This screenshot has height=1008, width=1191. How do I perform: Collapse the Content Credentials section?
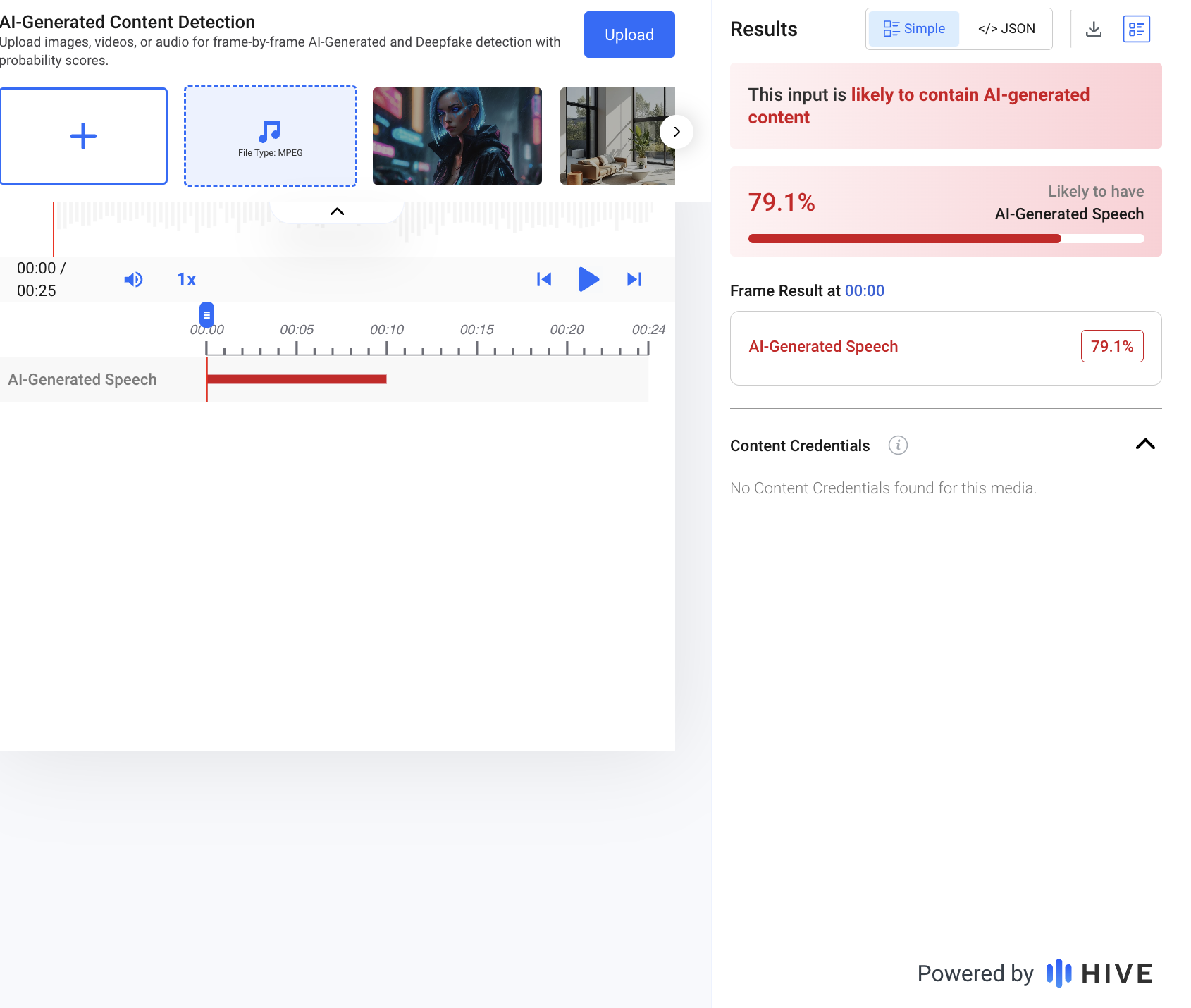pos(1145,444)
